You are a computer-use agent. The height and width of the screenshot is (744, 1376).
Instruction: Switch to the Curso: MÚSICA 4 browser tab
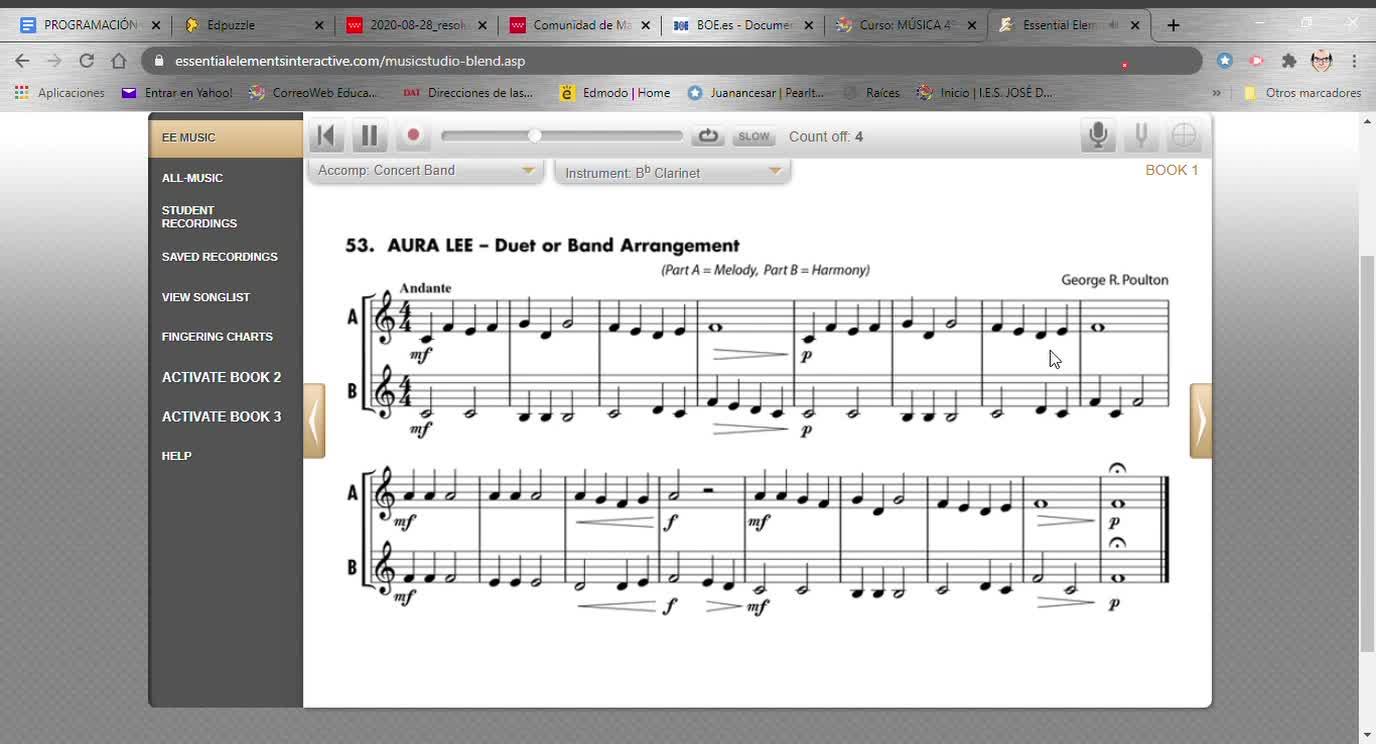[906, 25]
